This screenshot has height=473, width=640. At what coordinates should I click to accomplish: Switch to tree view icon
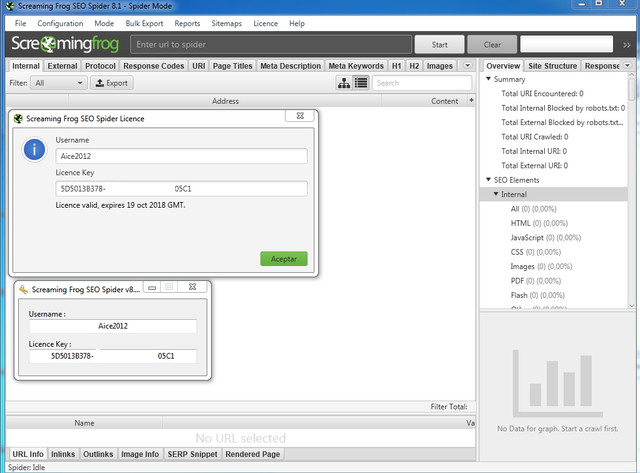(x=344, y=83)
